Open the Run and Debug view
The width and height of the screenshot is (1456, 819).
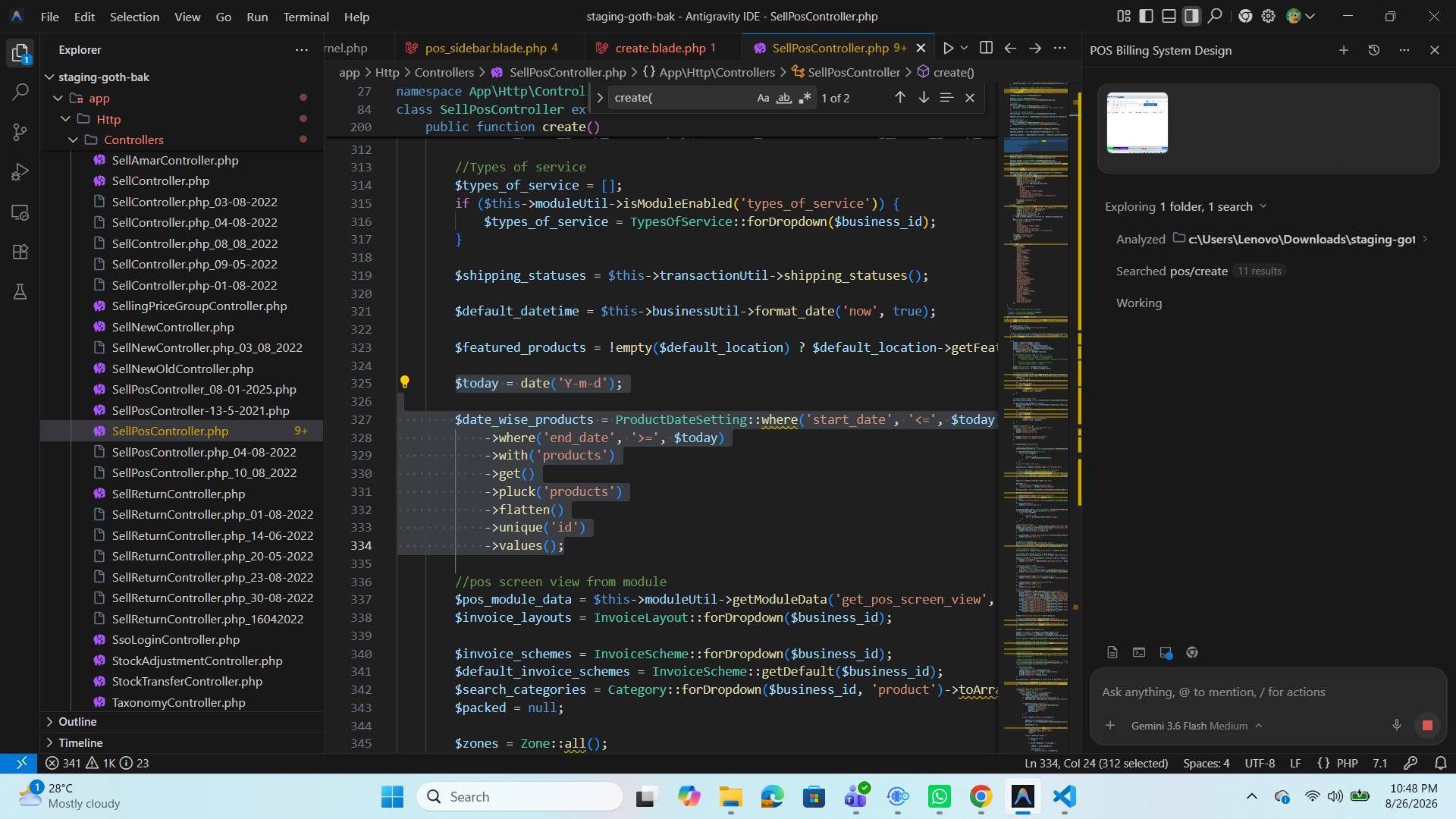click(x=20, y=172)
